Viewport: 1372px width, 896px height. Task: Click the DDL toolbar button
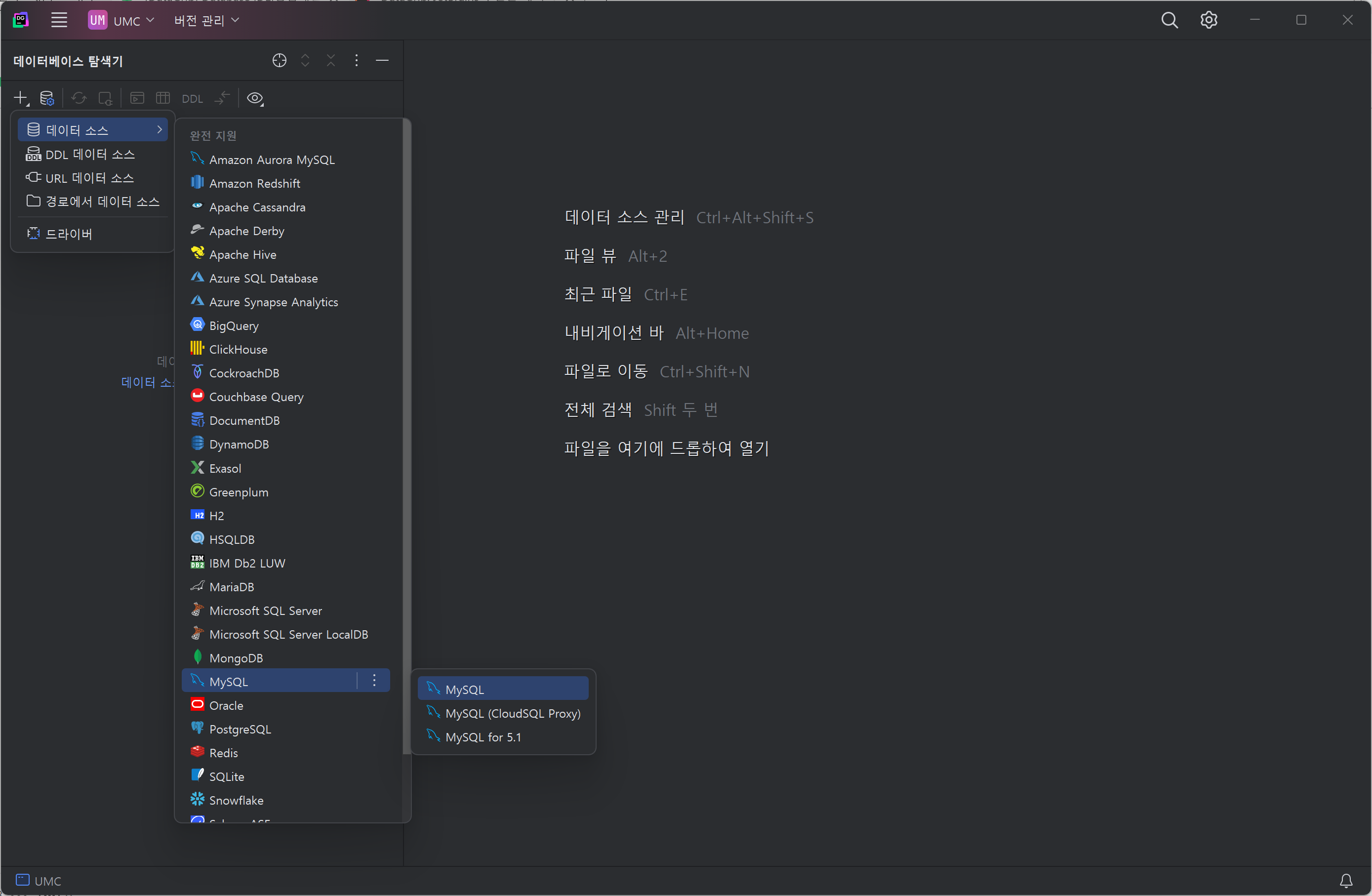pos(192,99)
